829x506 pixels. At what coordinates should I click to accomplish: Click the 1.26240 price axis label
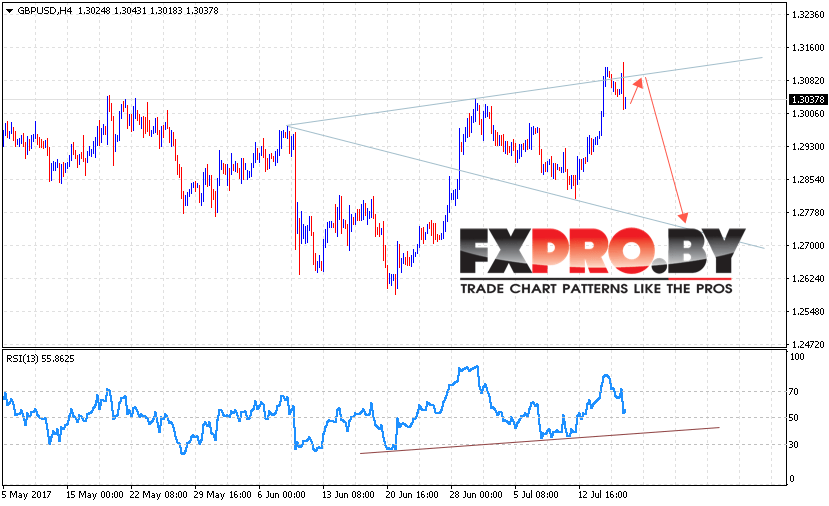pyautogui.click(x=808, y=279)
